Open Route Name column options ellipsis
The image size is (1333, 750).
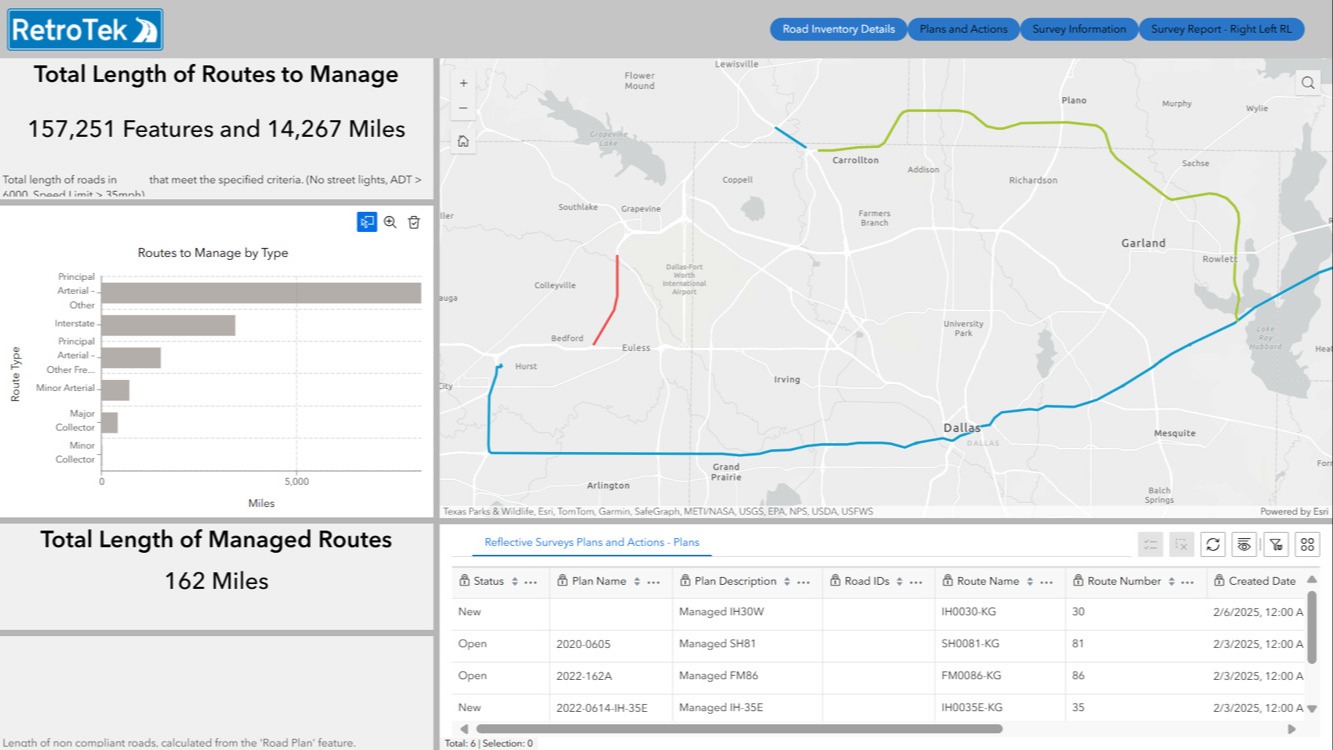(1047, 581)
